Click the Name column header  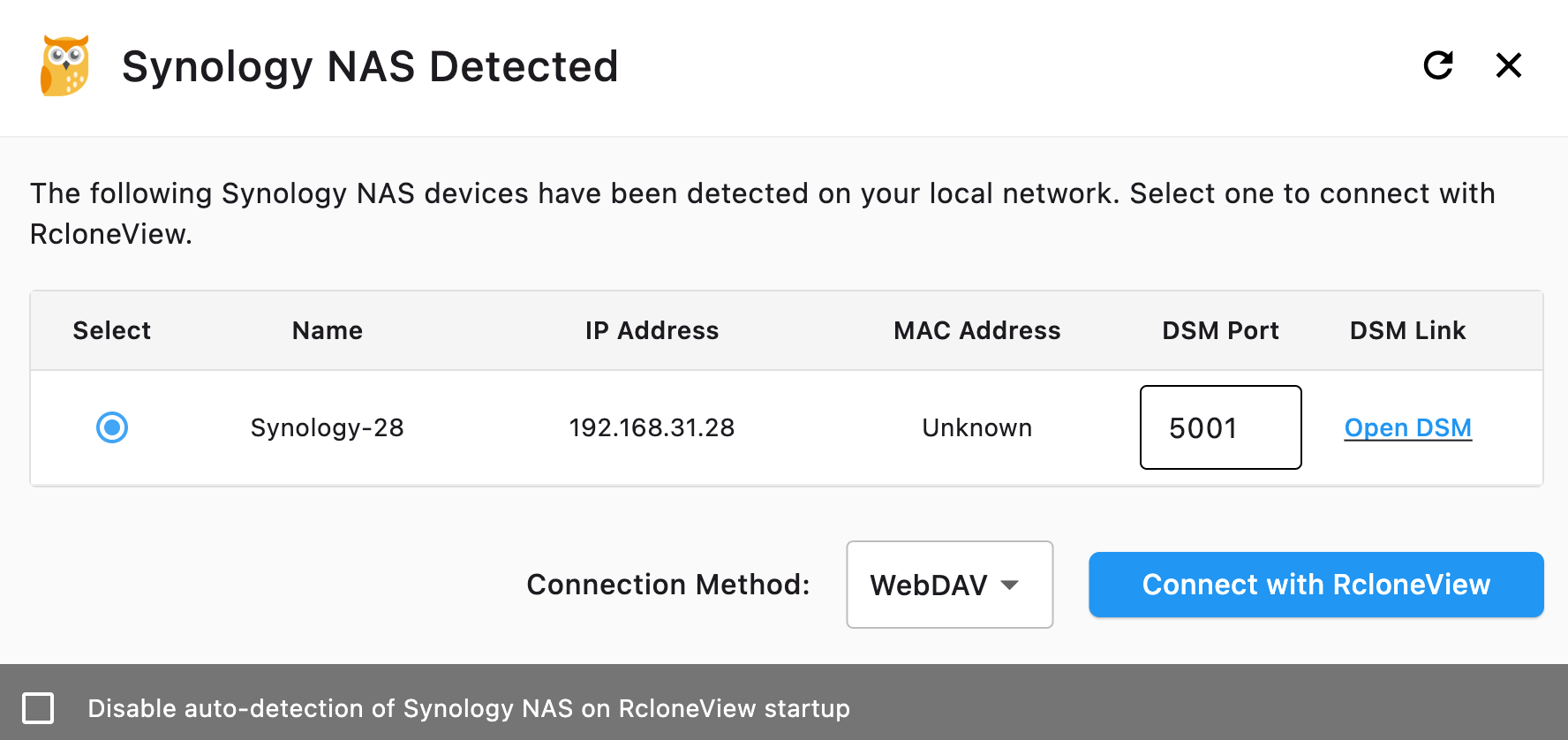[327, 330]
